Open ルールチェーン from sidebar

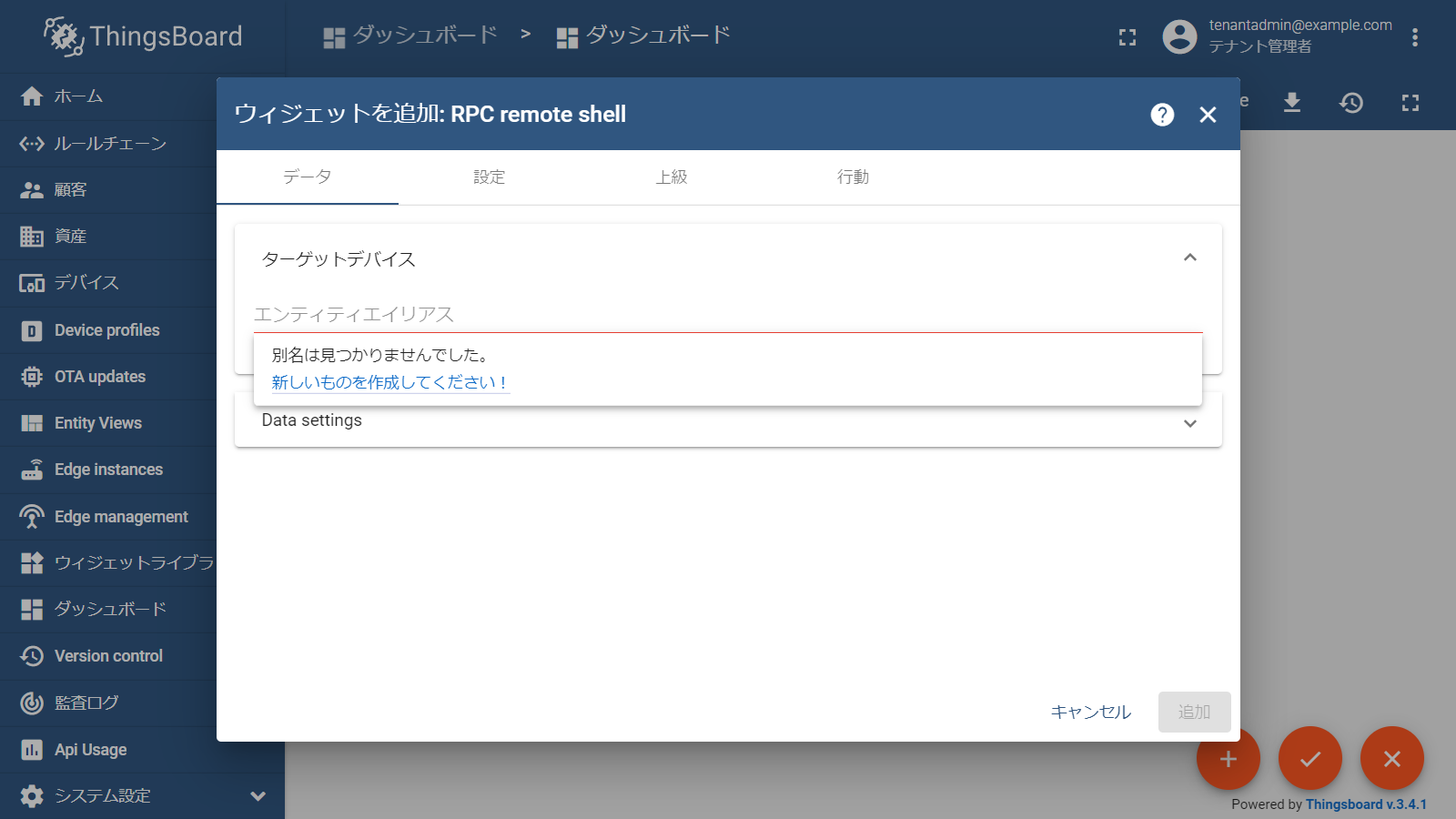point(109,144)
